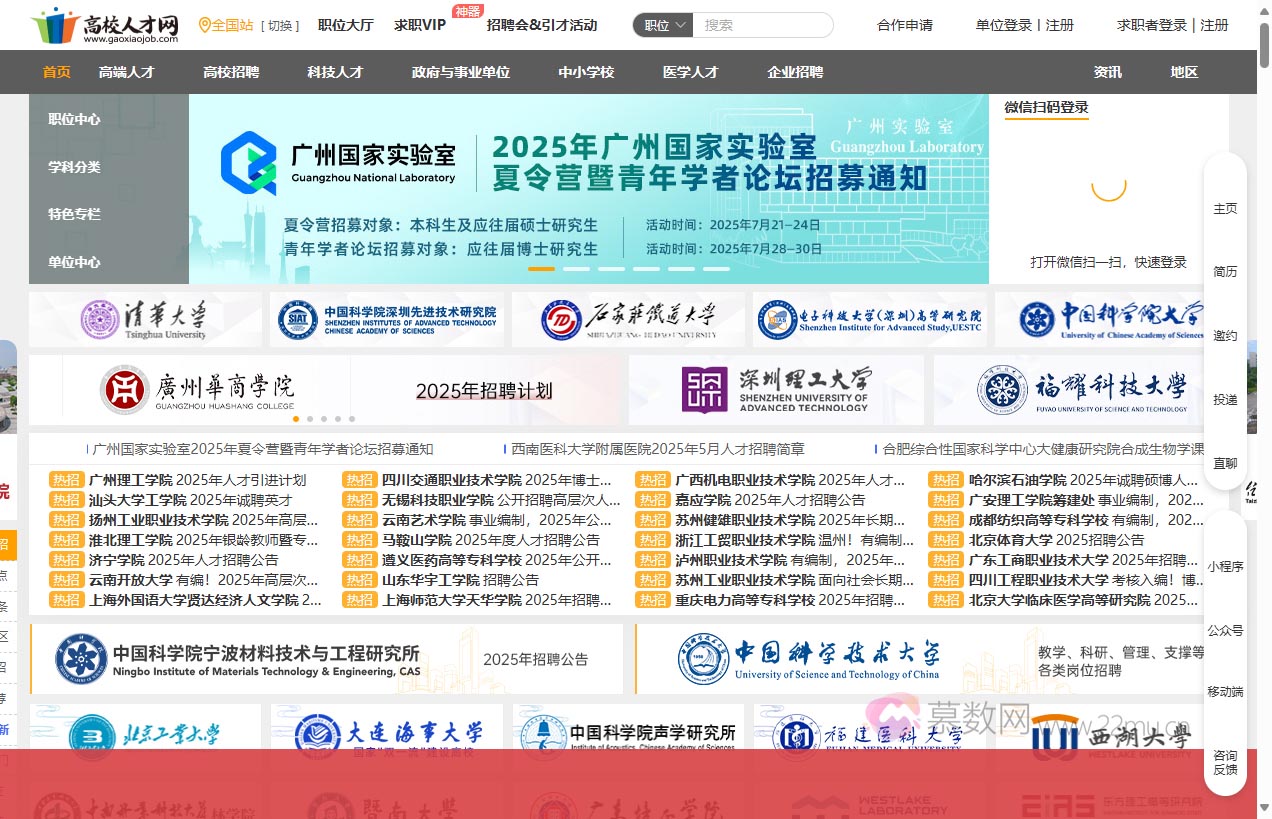This screenshot has width=1272, height=819.
Task: Open 简历 from the floating right sidebar
Action: 1224,271
